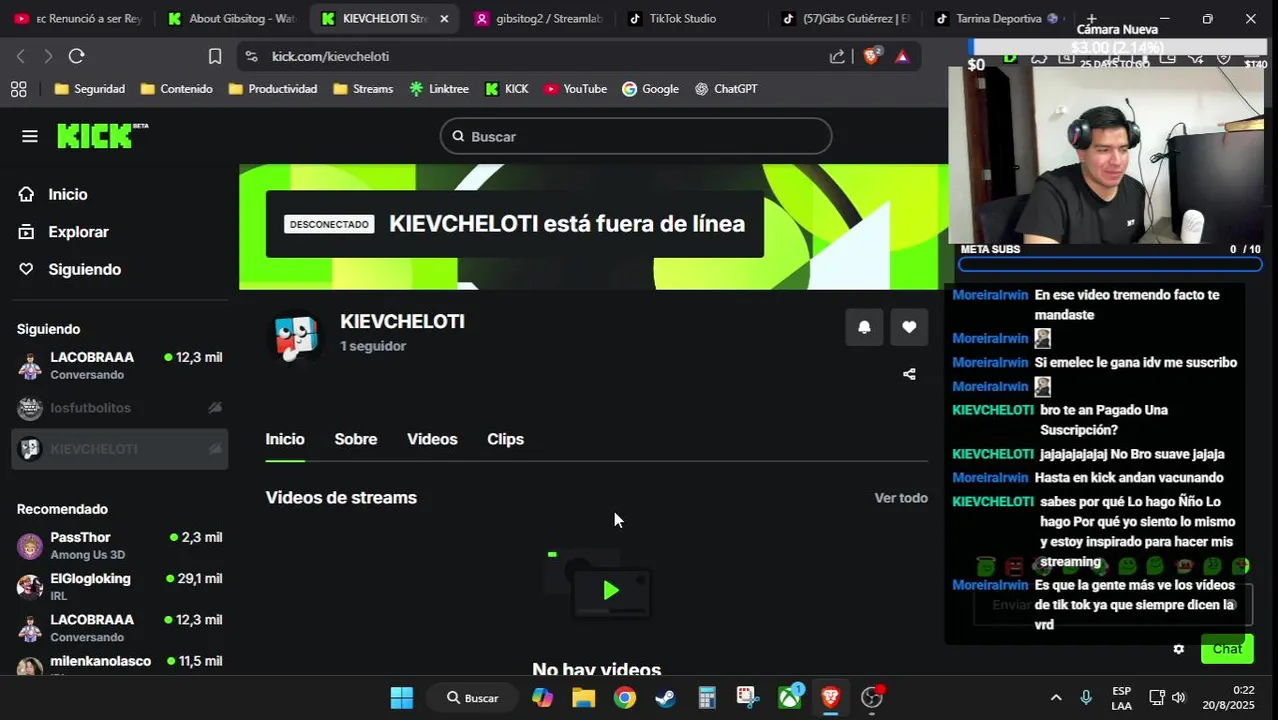The height and width of the screenshot is (720, 1278).
Task: Show hidden tray icons chevron
Action: (x=1055, y=697)
